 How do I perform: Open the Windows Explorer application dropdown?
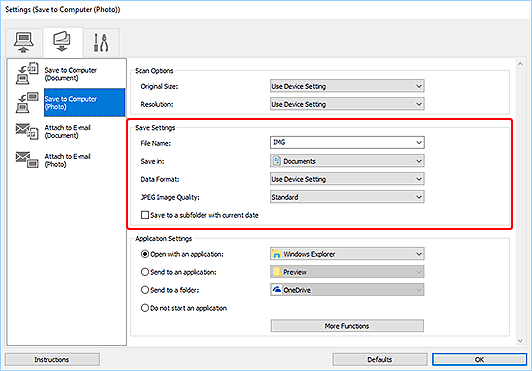(x=347, y=254)
